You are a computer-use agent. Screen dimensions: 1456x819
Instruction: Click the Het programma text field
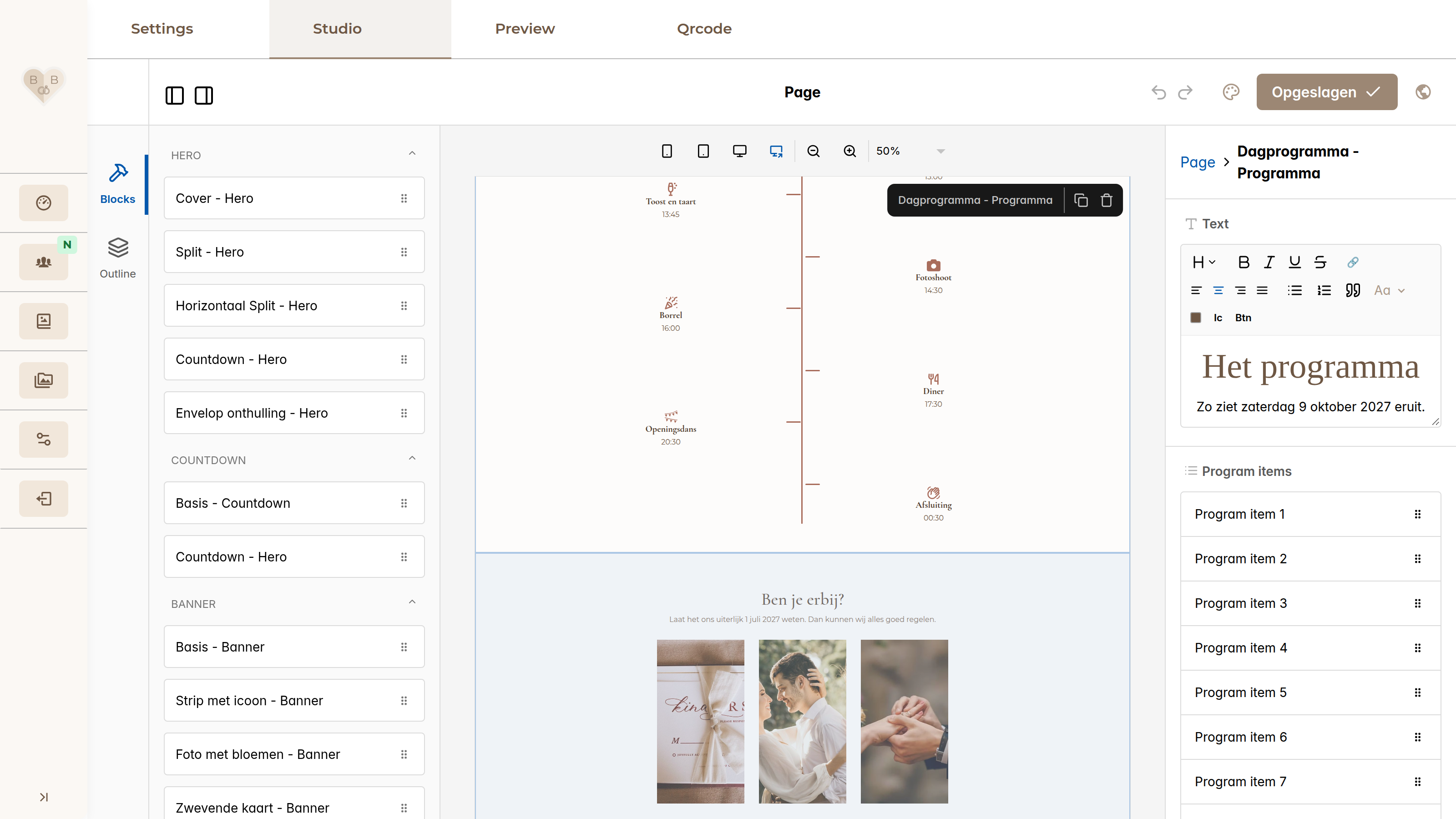[1310, 367]
